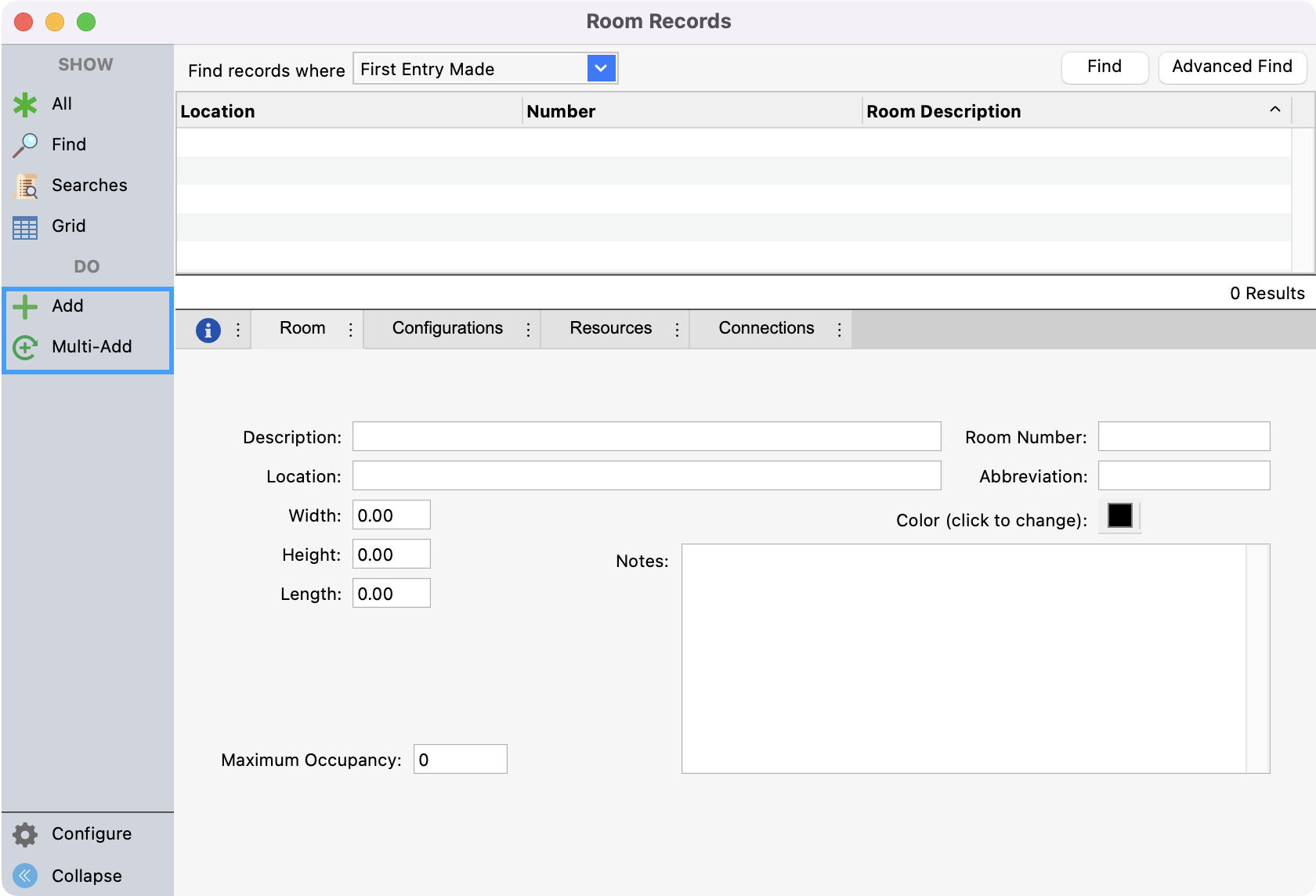1316x896 pixels.
Task: Click the green plus Add icon
Action: coord(25,306)
